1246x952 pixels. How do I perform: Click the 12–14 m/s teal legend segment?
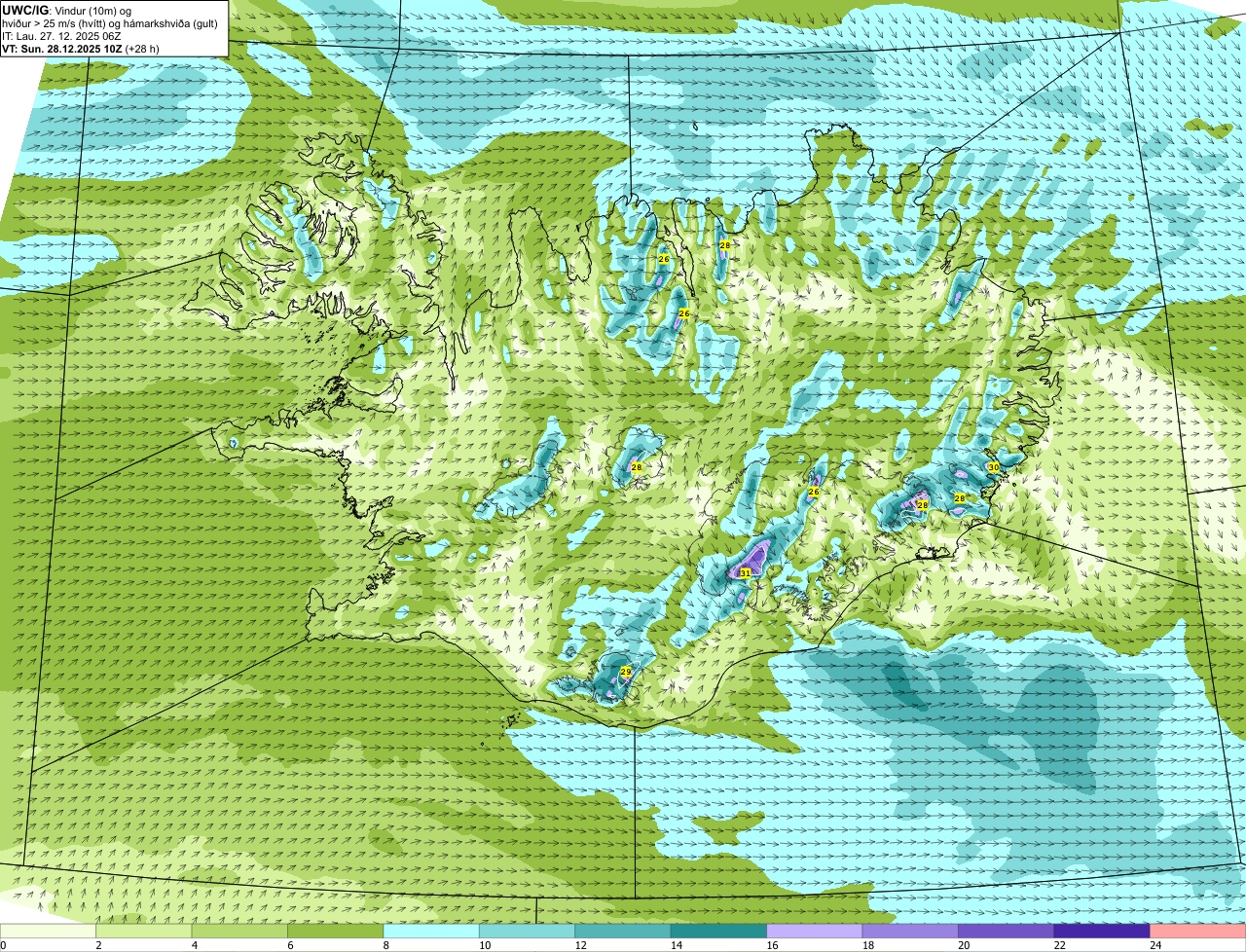(624, 932)
